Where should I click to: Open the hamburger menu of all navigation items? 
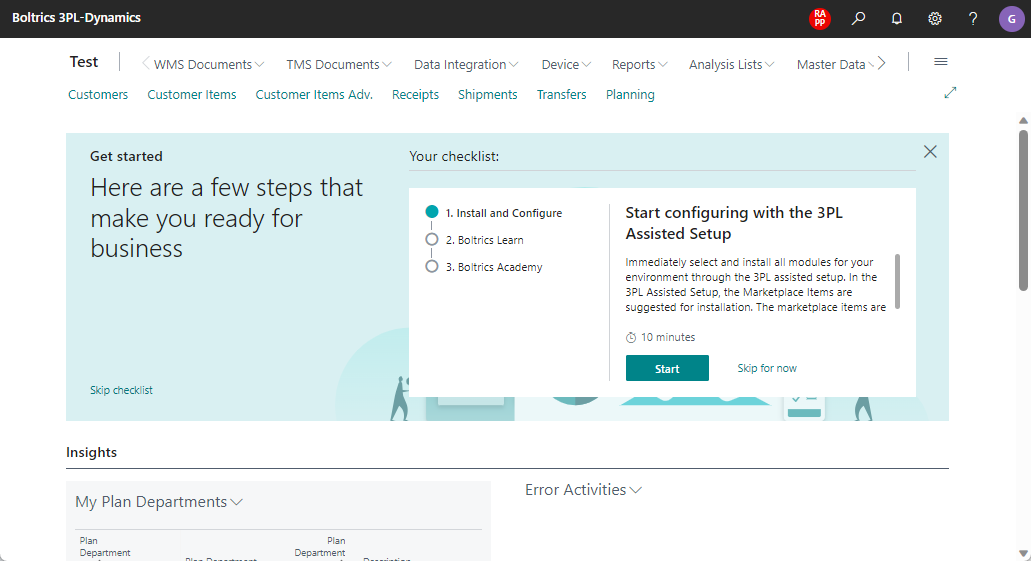pyautogui.click(x=940, y=62)
